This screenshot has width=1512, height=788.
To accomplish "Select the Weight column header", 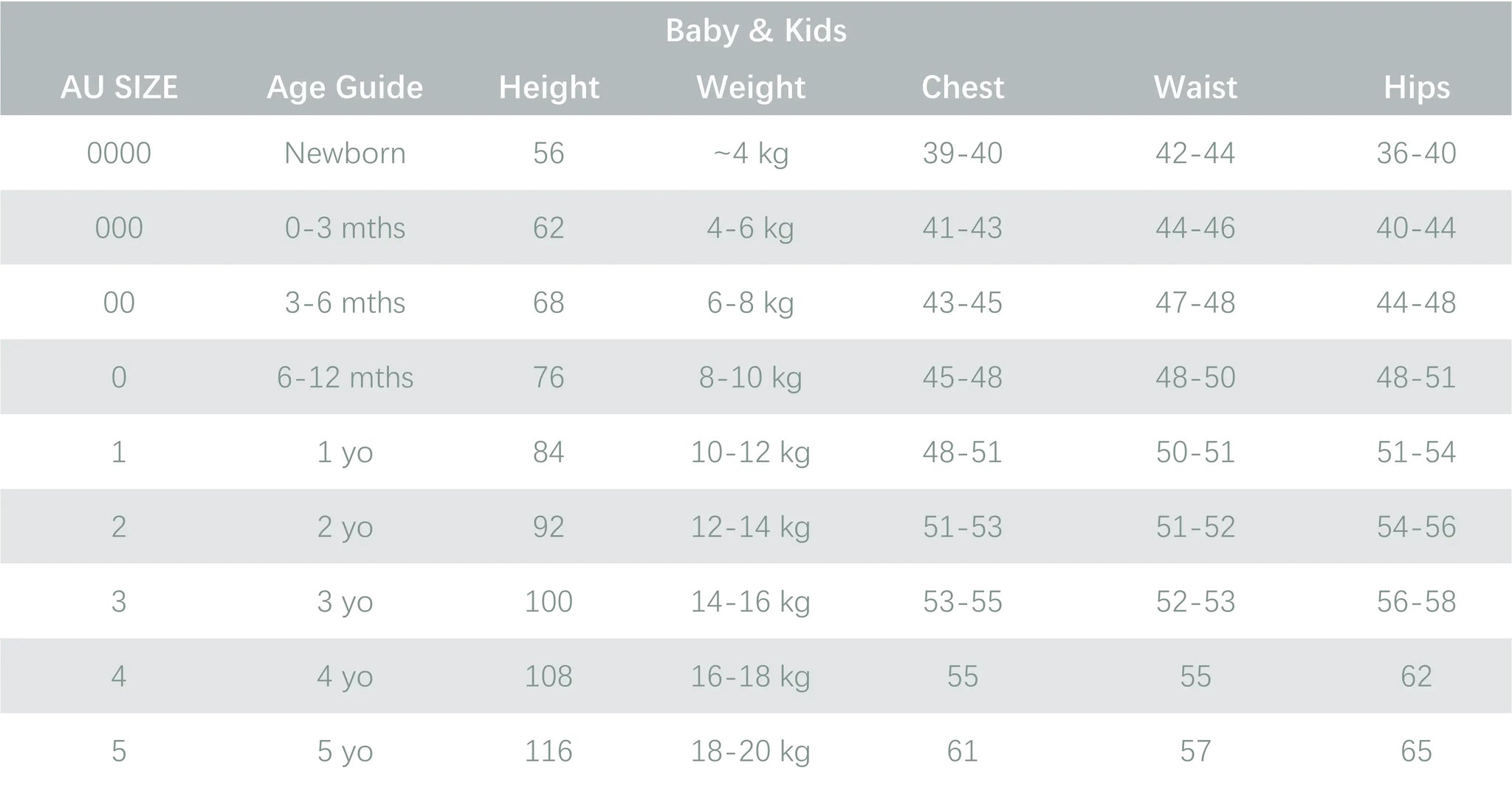I will tap(751, 88).
